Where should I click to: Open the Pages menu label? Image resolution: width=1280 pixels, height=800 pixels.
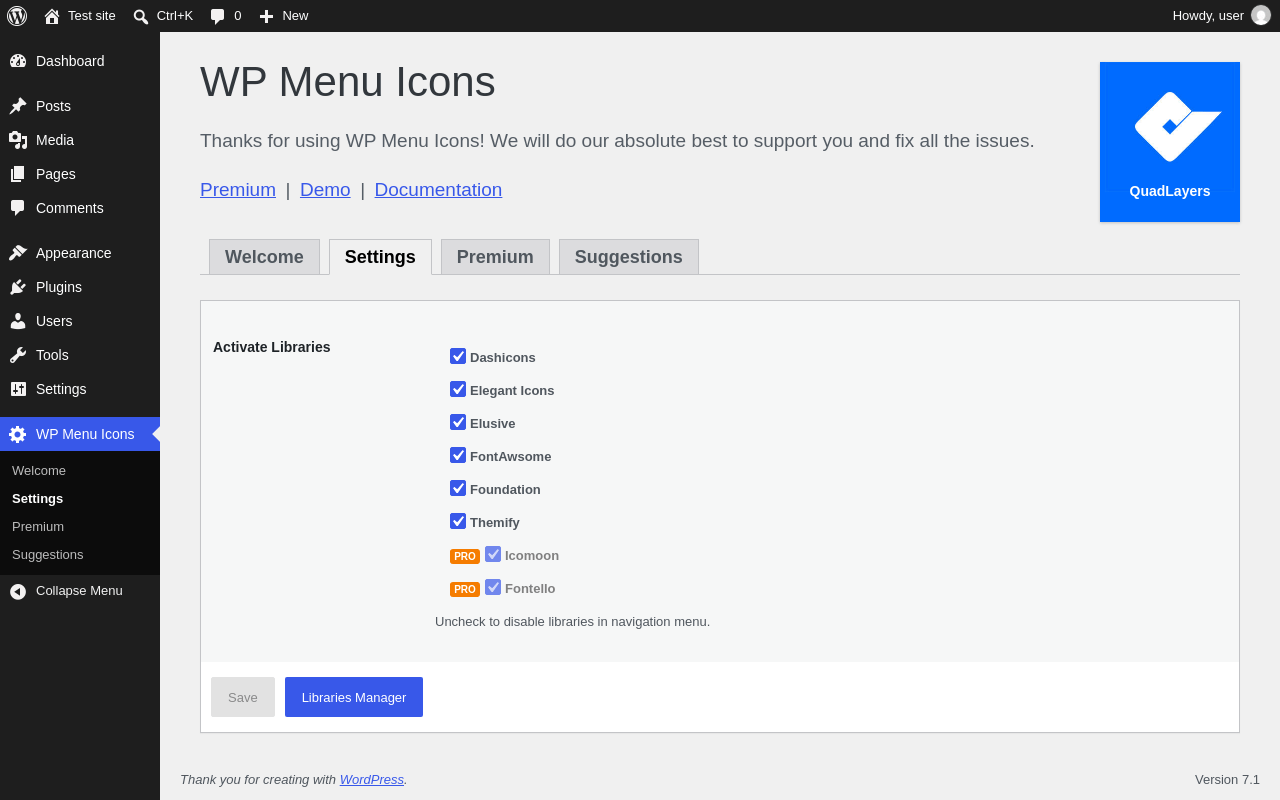56,174
